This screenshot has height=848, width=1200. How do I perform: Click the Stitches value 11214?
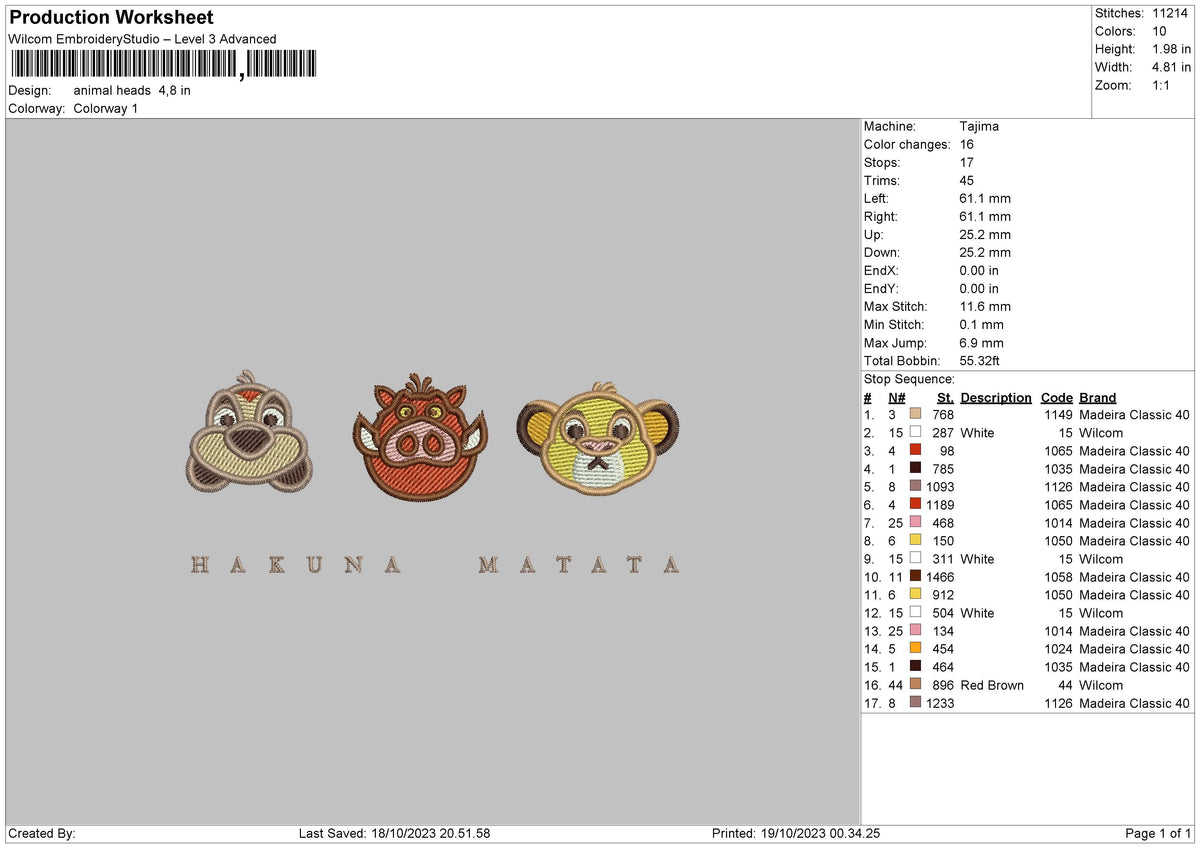pyautogui.click(x=1170, y=13)
